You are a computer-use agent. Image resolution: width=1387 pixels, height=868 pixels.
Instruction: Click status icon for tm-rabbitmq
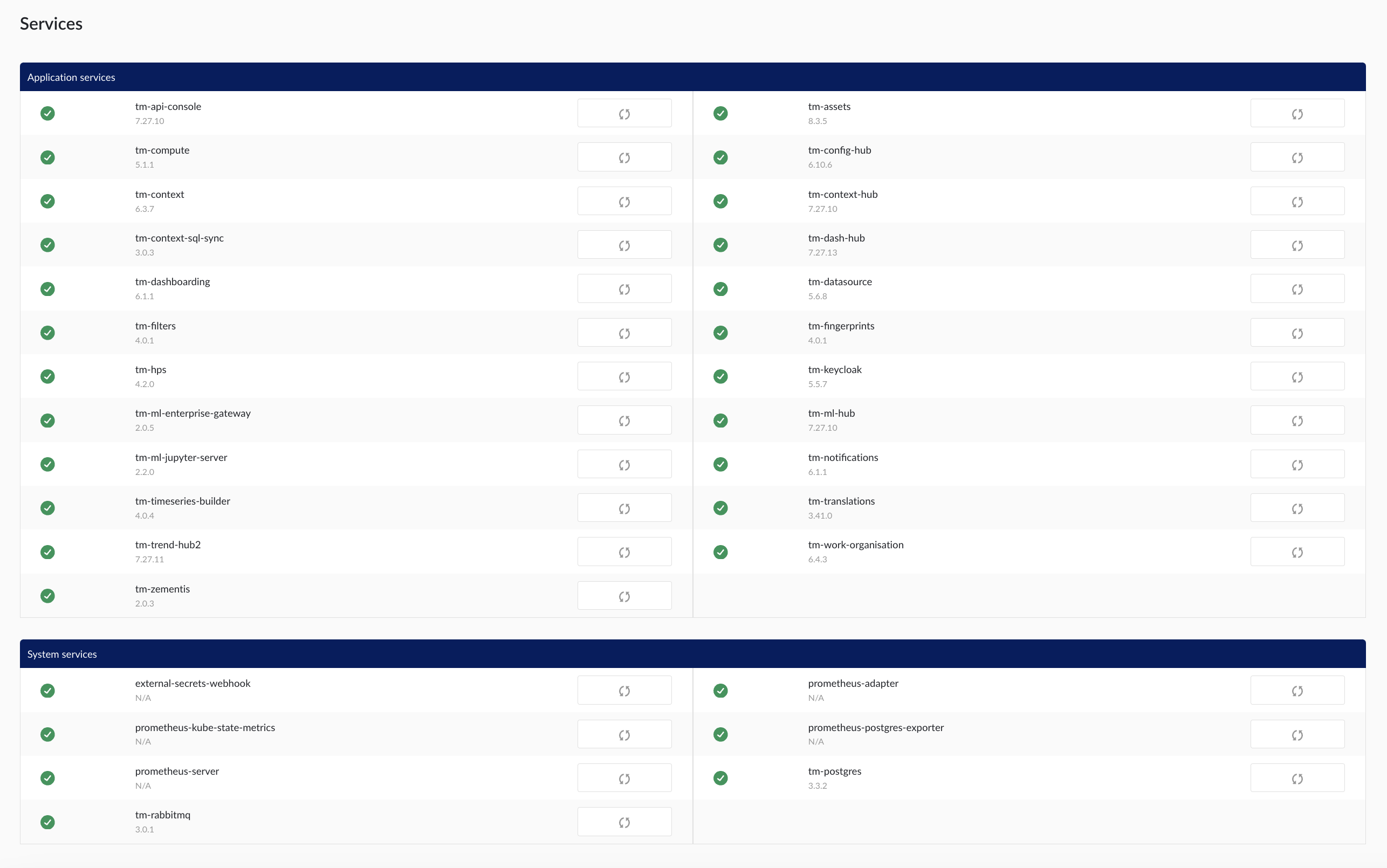(47, 822)
